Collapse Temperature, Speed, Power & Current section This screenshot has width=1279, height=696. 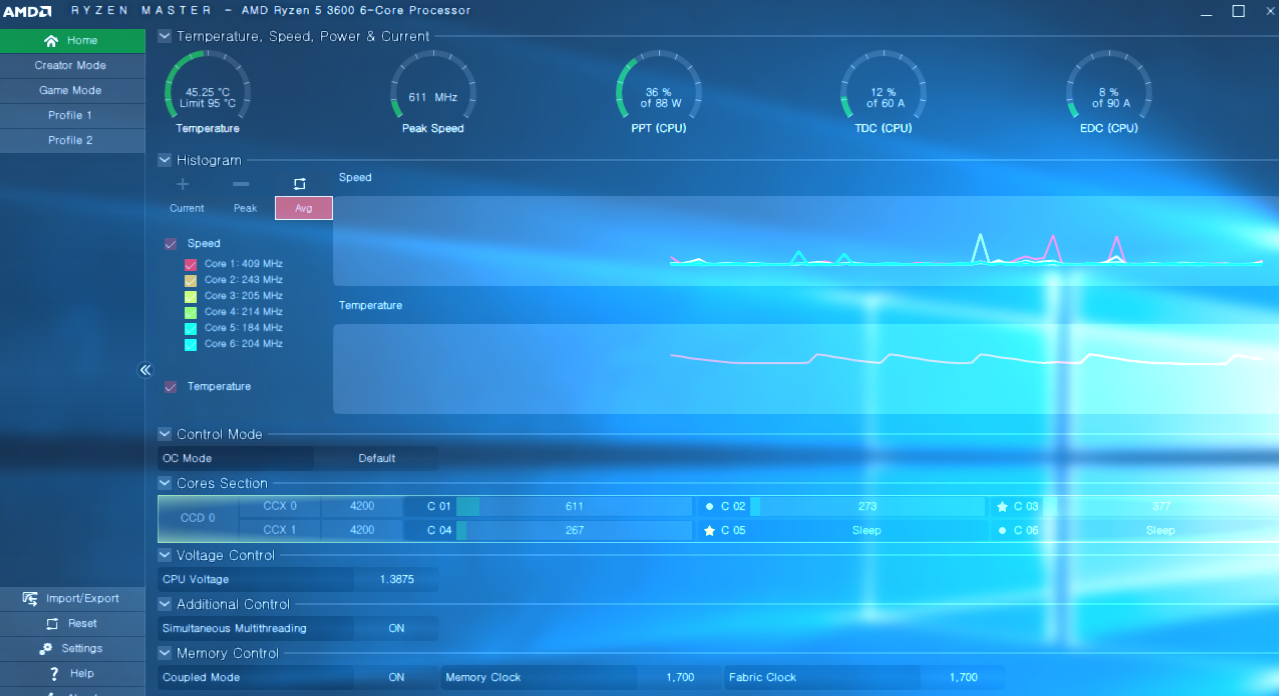pyautogui.click(x=165, y=37)
